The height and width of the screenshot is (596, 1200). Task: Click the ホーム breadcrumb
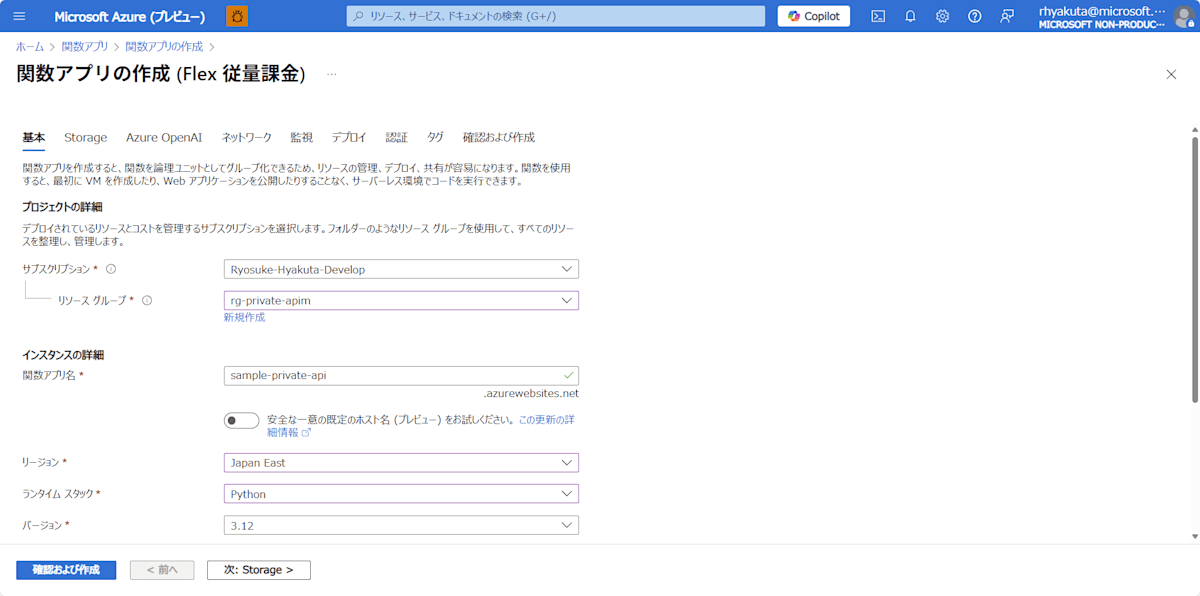click(x=30, y=46)
